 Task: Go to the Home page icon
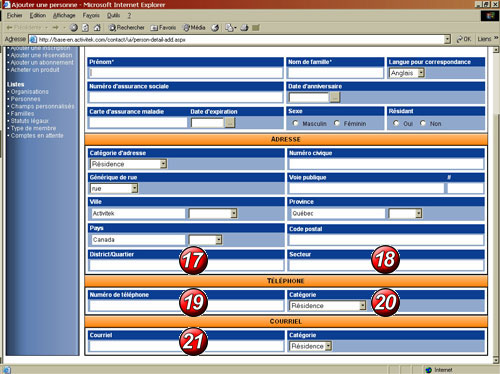point(97,28)
